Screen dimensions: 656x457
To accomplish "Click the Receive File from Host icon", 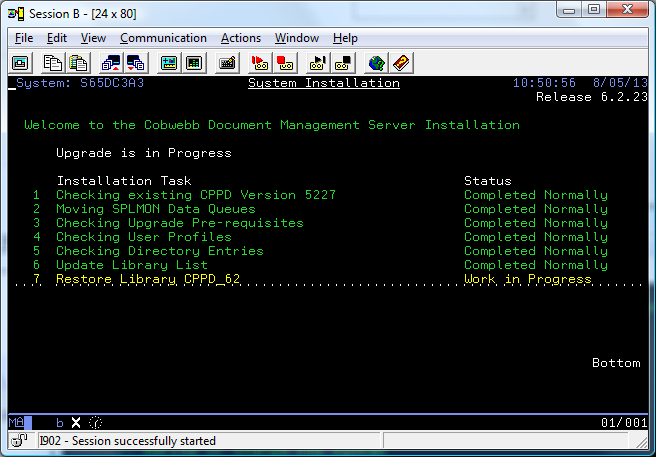I will pos(136,63).
